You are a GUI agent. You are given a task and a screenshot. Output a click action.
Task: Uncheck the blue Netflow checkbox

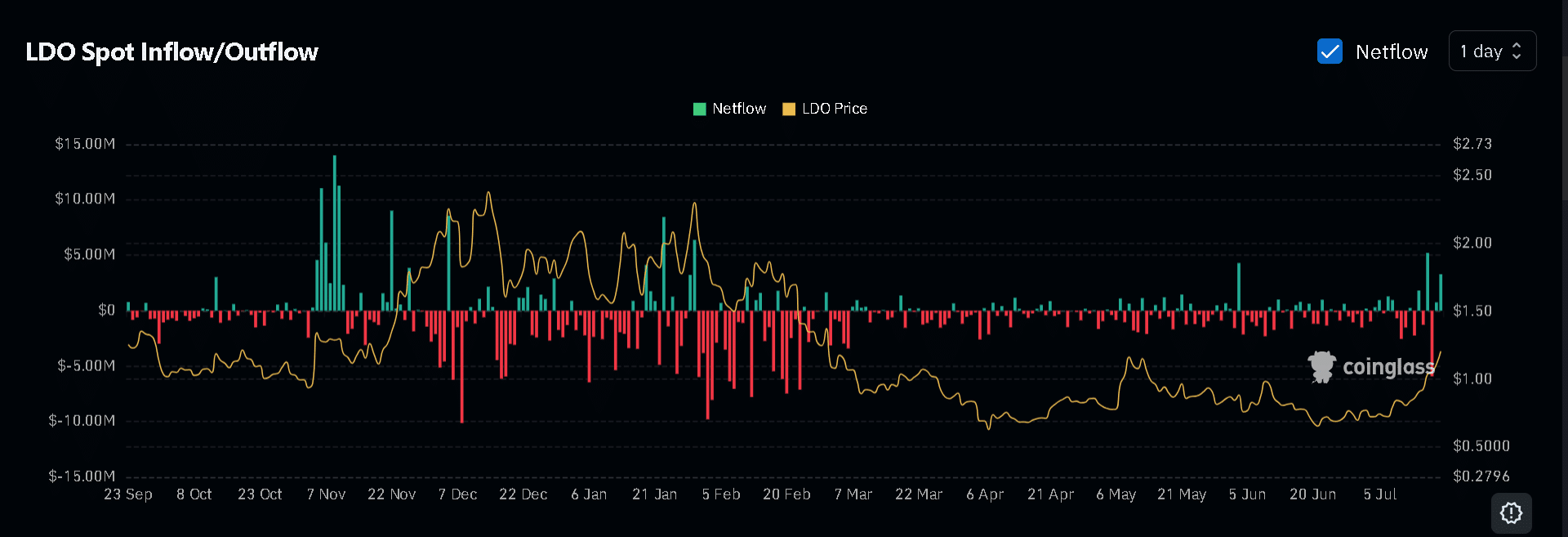click(1330, 51)
